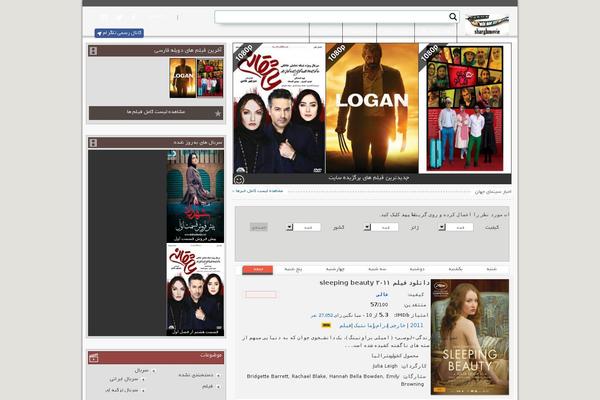Select the Sunday (یکشنبه) tab
The height and width of the screenshot is (400, 600).
(x=455, y=269)
